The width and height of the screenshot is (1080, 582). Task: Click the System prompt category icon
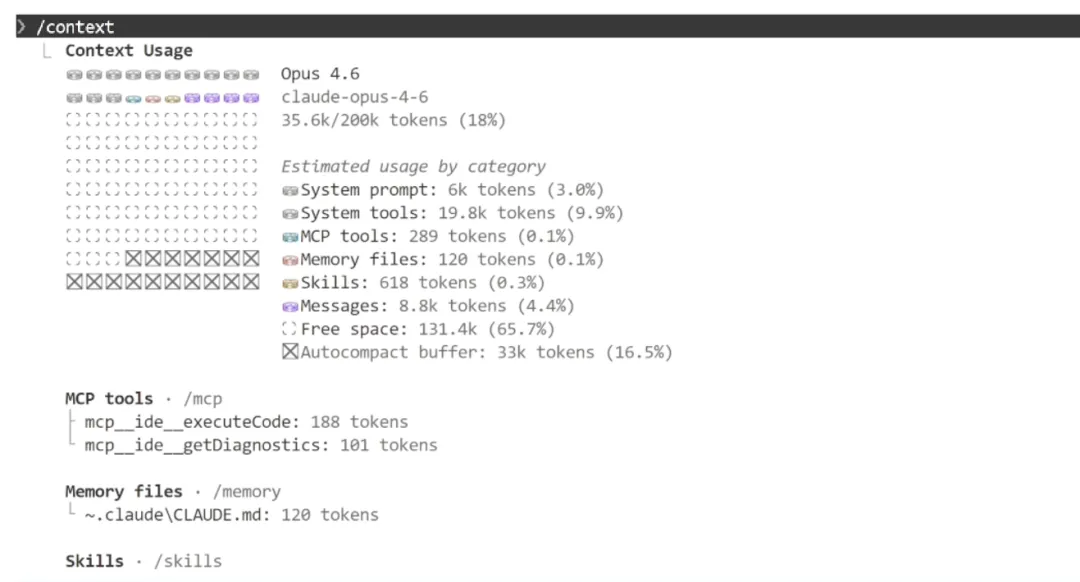point(290,191)
